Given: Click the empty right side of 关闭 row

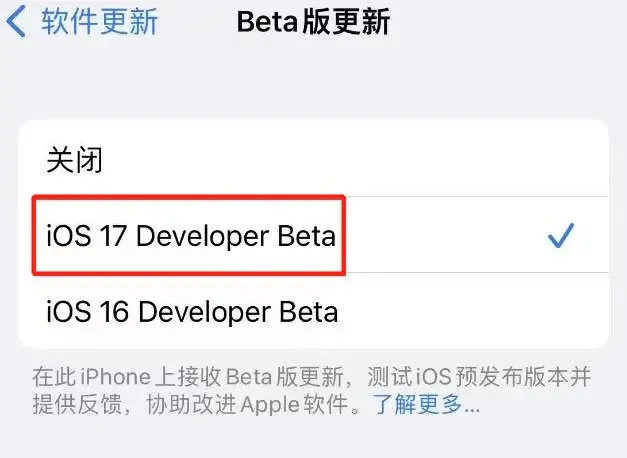Looking at the screenshot, I should [x=400, y=159].
